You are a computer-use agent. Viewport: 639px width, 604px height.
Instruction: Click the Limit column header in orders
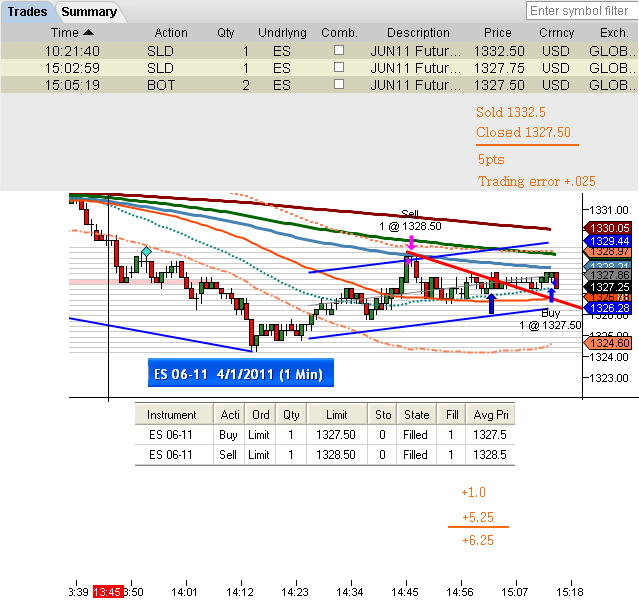337,414
